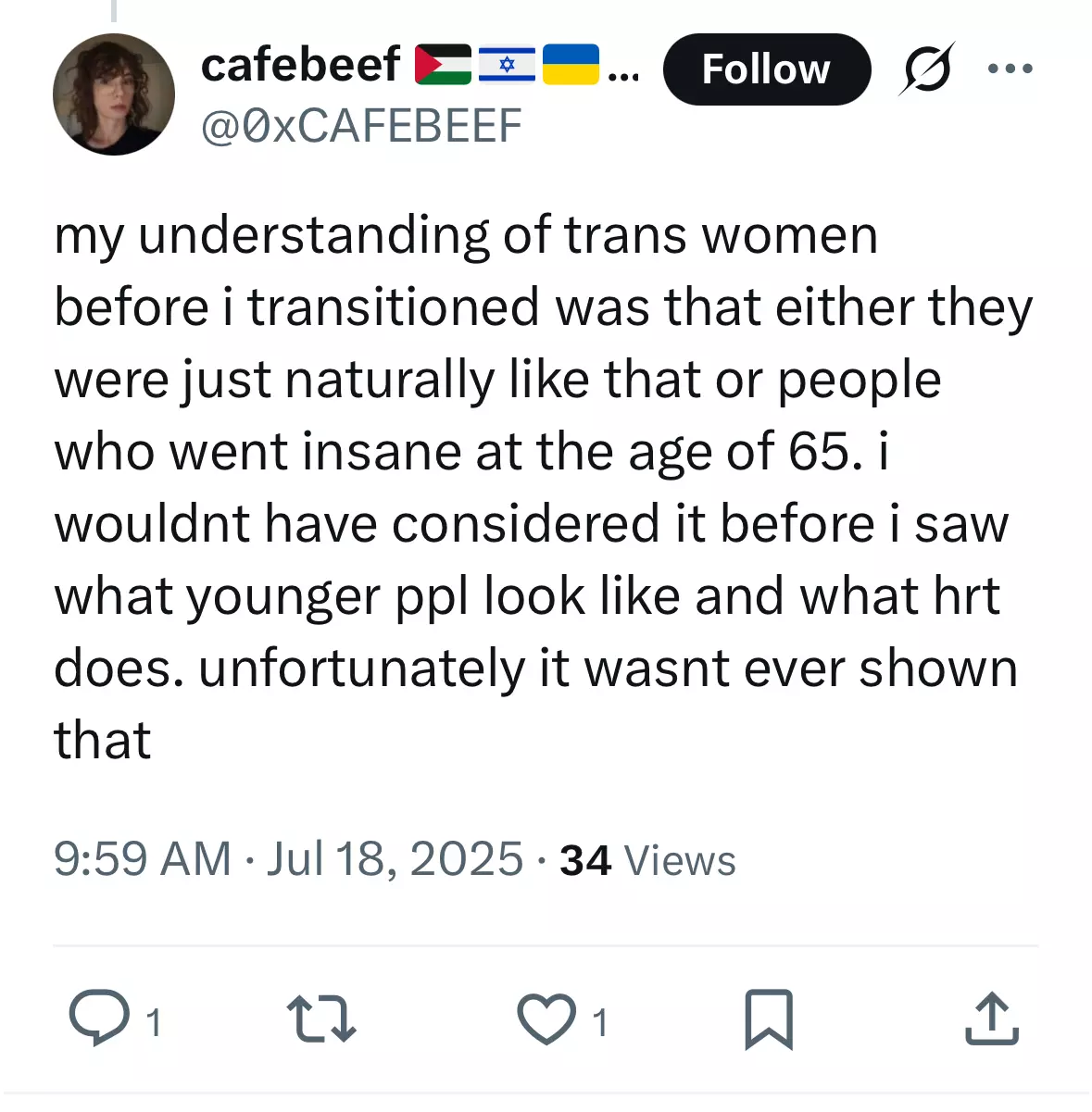Click the reply count number 1
Image resolution: width=1092 pixels, height=1112 pixels.
(x=155, y=1022)
